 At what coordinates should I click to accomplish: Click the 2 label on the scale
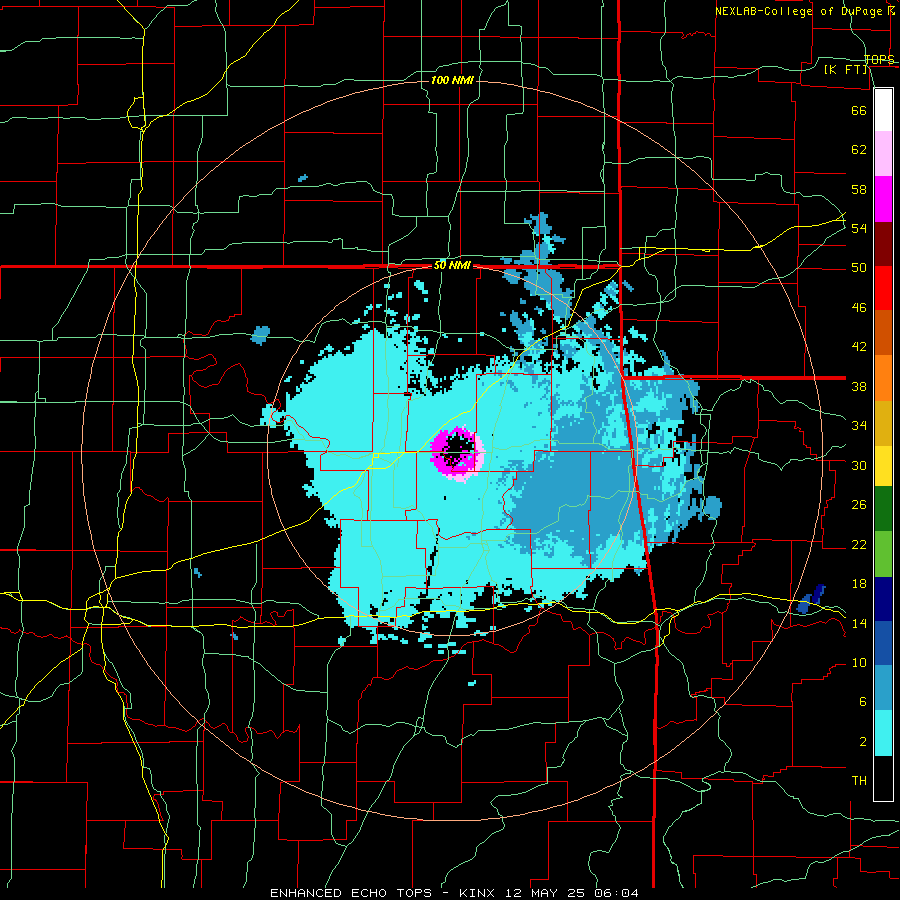point(863,742)
